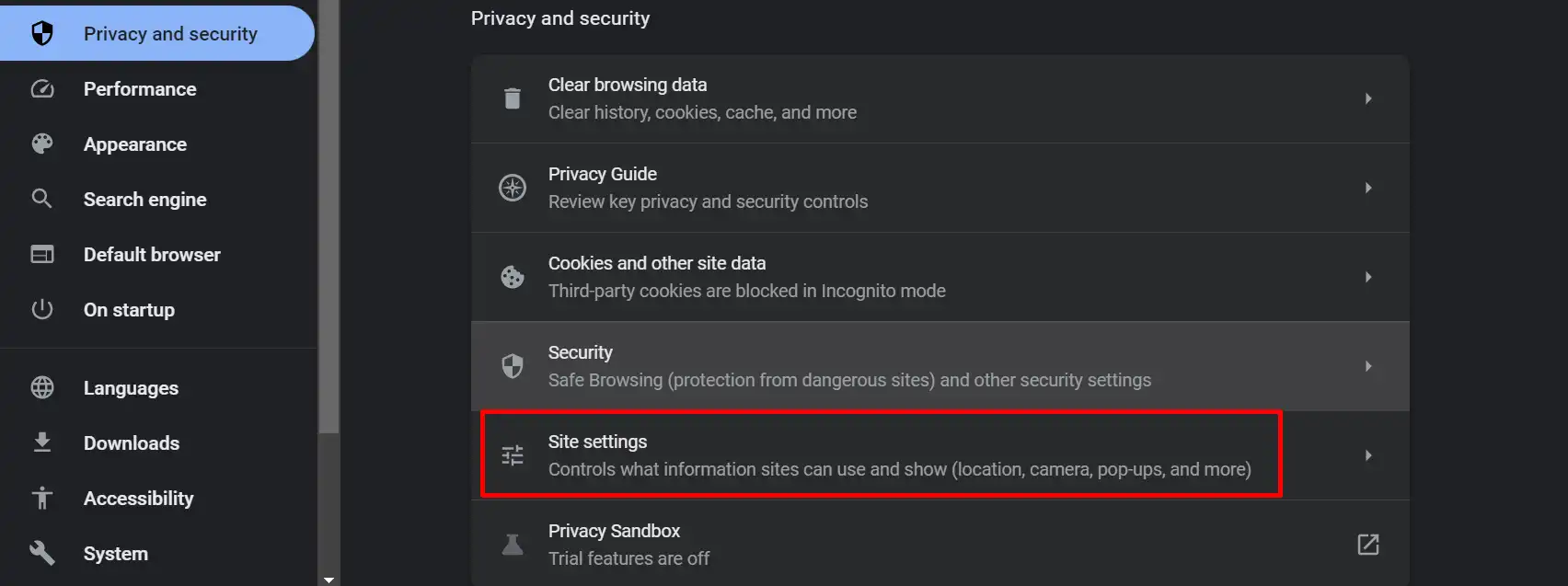Click the trash can icon for Clear browsing data
1568x586 pixels.
pyautogui.click(x=513, y=98)
